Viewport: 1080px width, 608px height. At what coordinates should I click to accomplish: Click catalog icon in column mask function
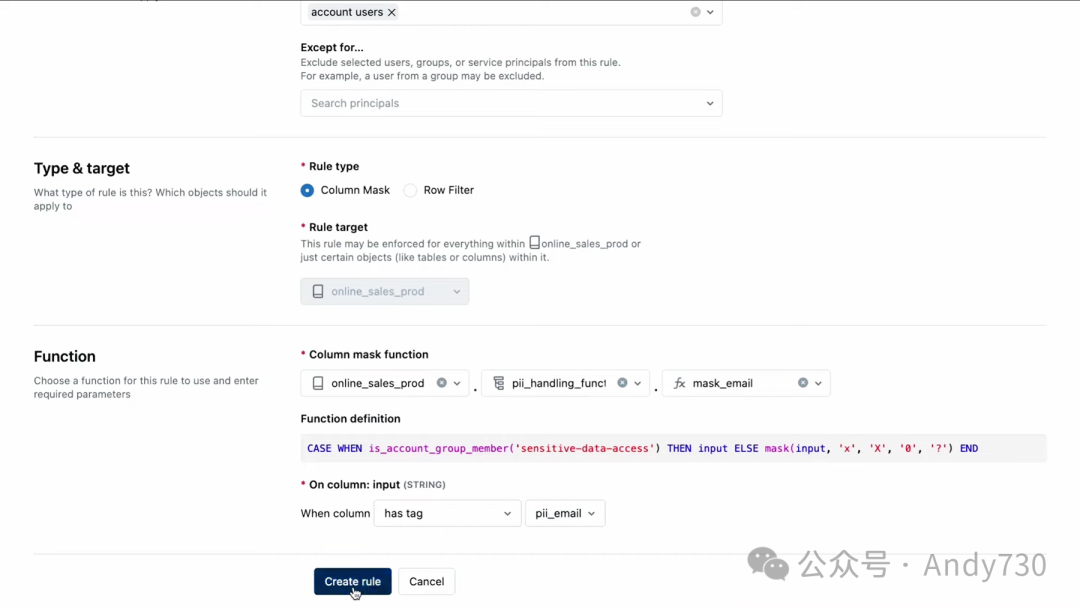(318, 383)
